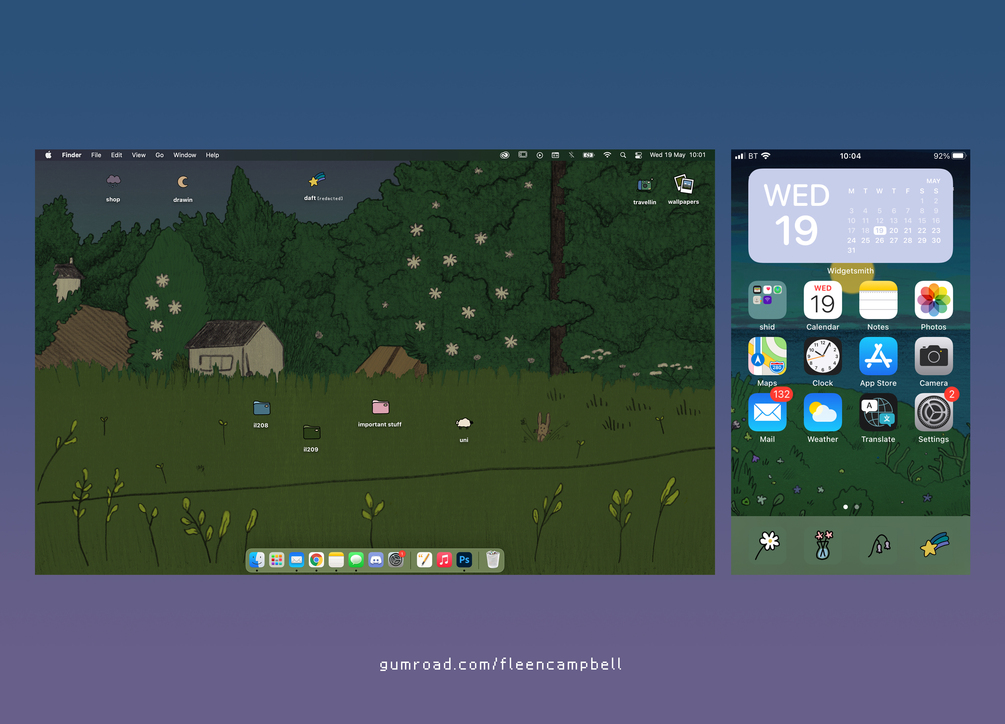Open the Trash in the dock
Screen dimensions: 1005x724
492,559
